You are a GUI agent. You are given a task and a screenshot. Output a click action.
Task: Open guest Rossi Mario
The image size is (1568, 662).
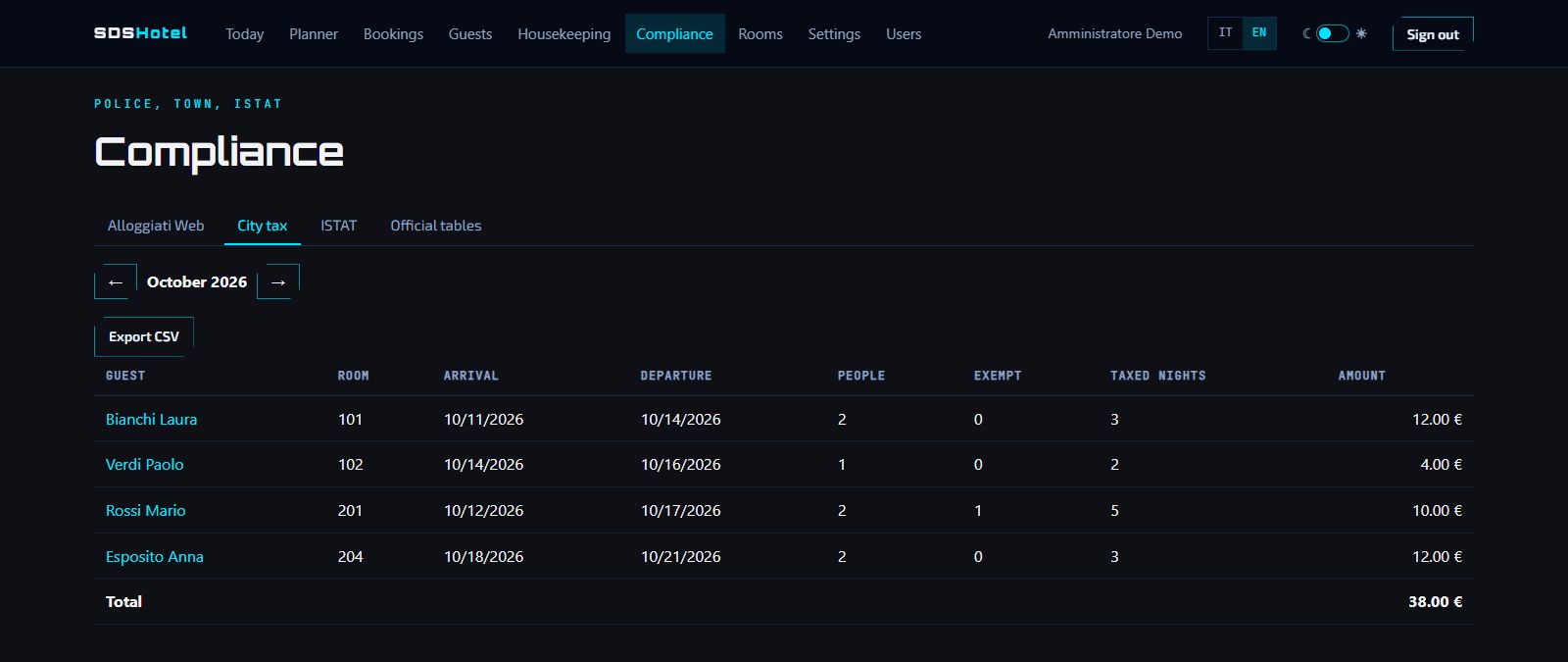point(145,510)
